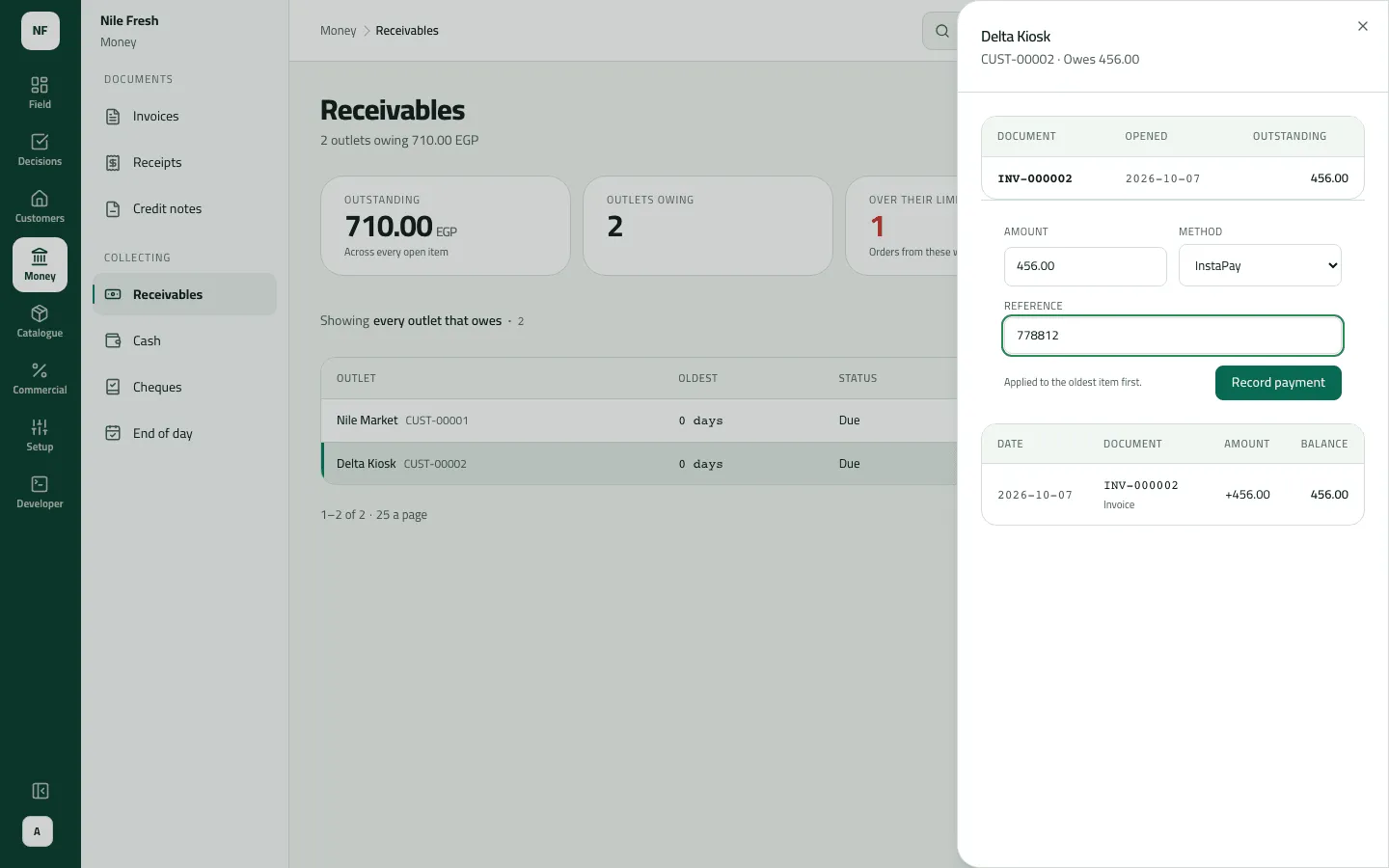Select Receivables in Collecting
Image resolution: width=1389 pixels, height=868 pixels.
(184, 294)
